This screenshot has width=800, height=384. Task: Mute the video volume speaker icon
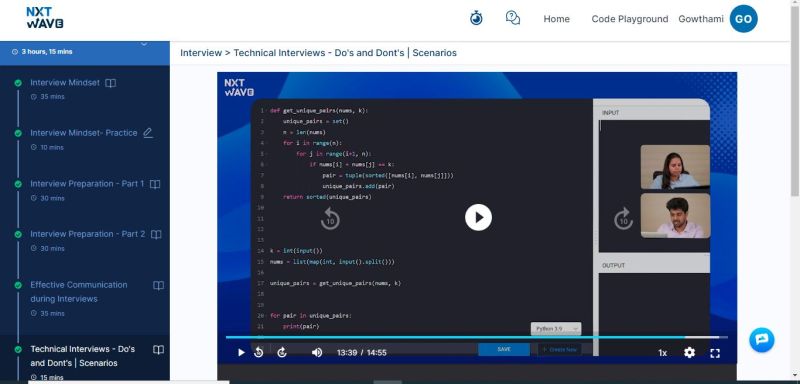click(317, 352)
